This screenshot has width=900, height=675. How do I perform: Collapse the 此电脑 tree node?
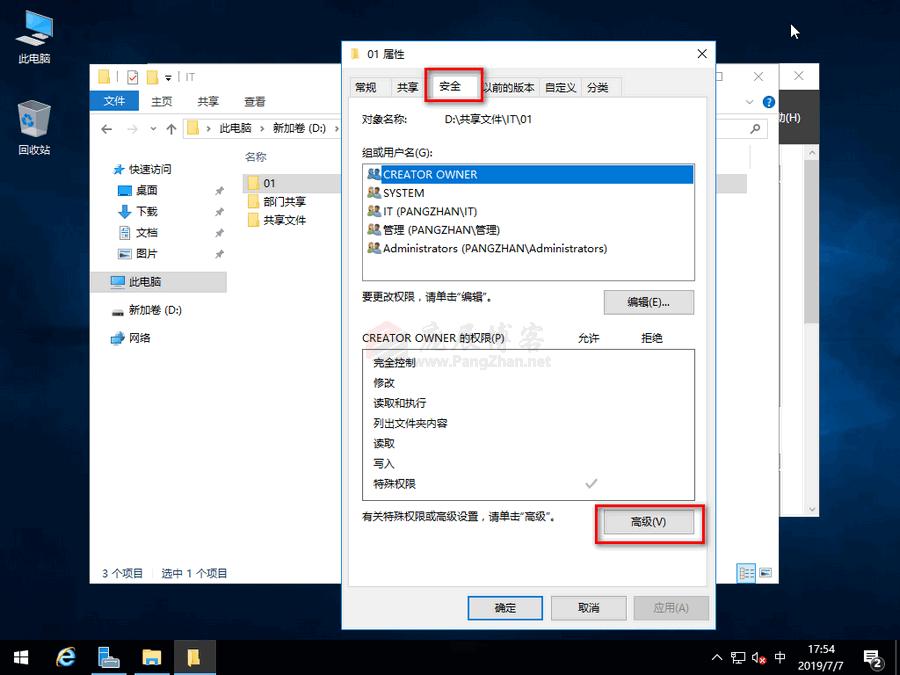point(102,281)
